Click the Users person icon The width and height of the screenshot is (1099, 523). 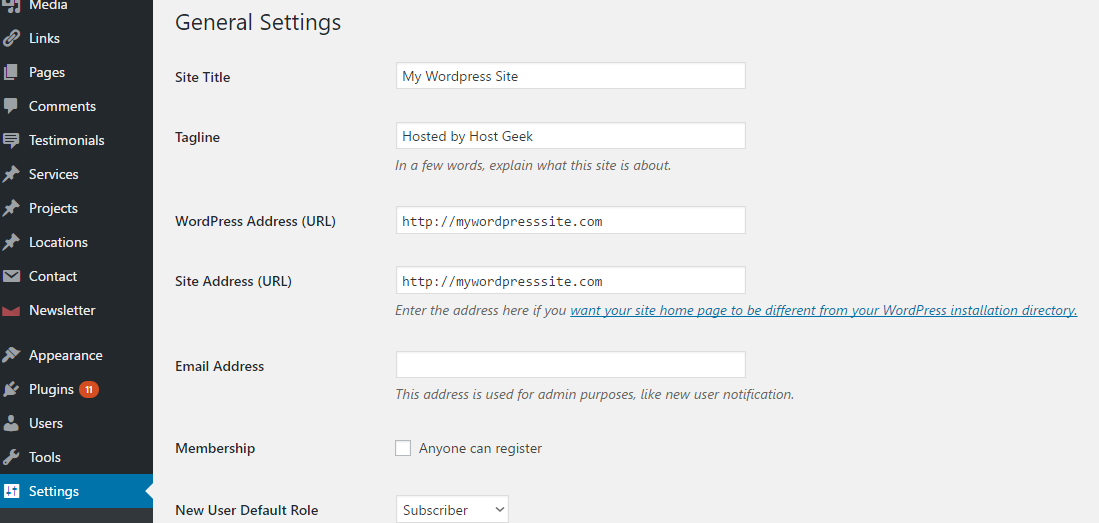pos(11,423)
